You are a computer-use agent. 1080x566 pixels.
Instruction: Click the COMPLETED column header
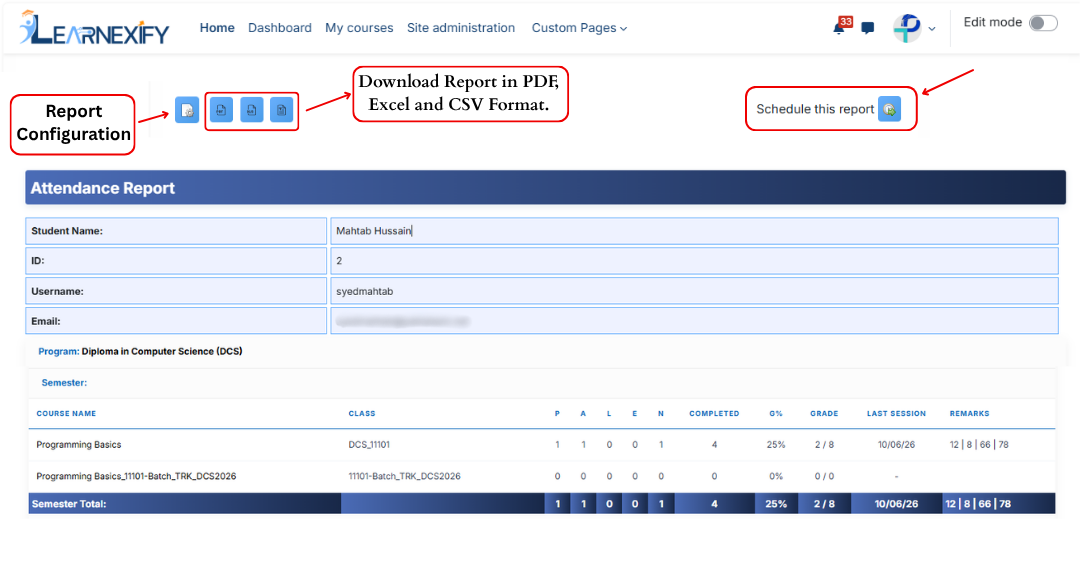(x=714, y=414)
